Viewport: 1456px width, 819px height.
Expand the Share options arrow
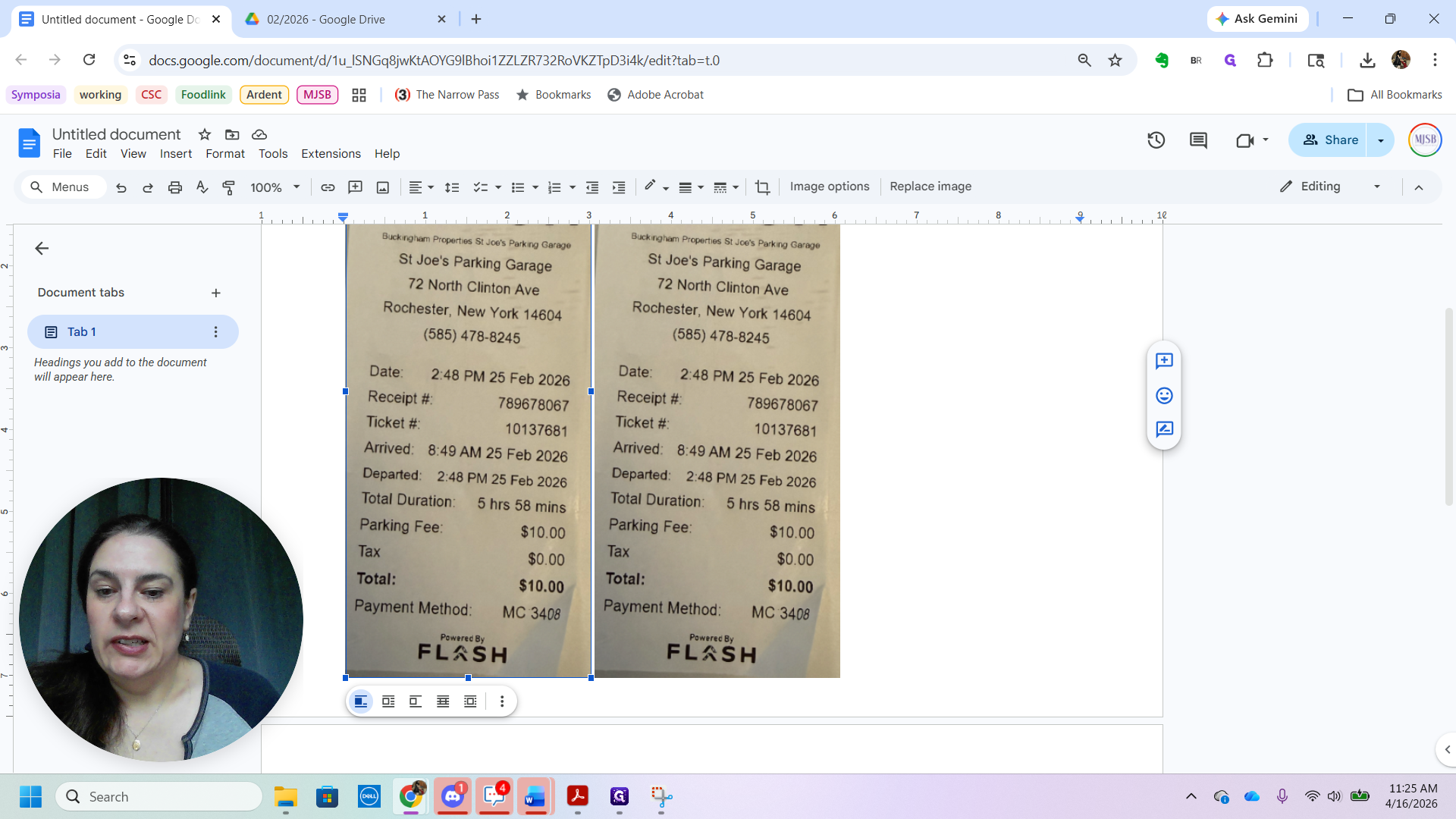(1381, 140)
